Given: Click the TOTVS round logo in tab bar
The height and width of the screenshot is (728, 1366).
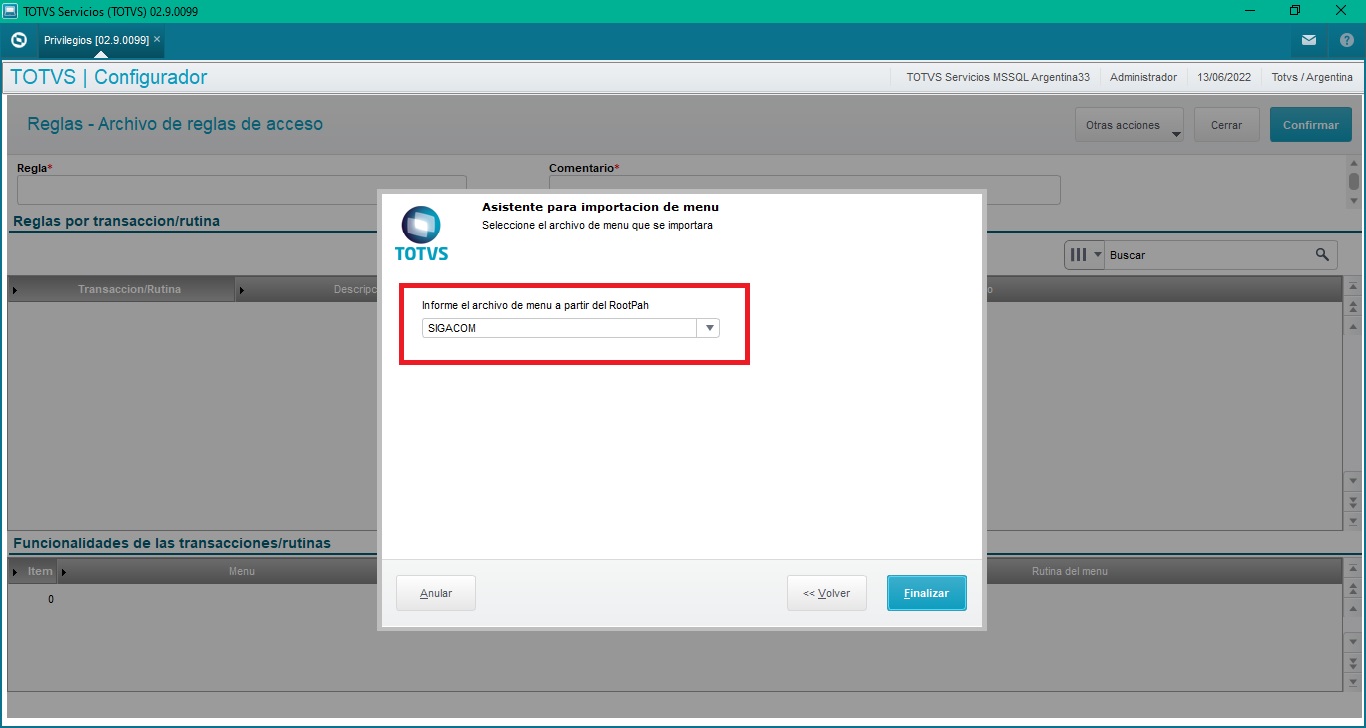Looking at the screenshot, I should 18,40.
